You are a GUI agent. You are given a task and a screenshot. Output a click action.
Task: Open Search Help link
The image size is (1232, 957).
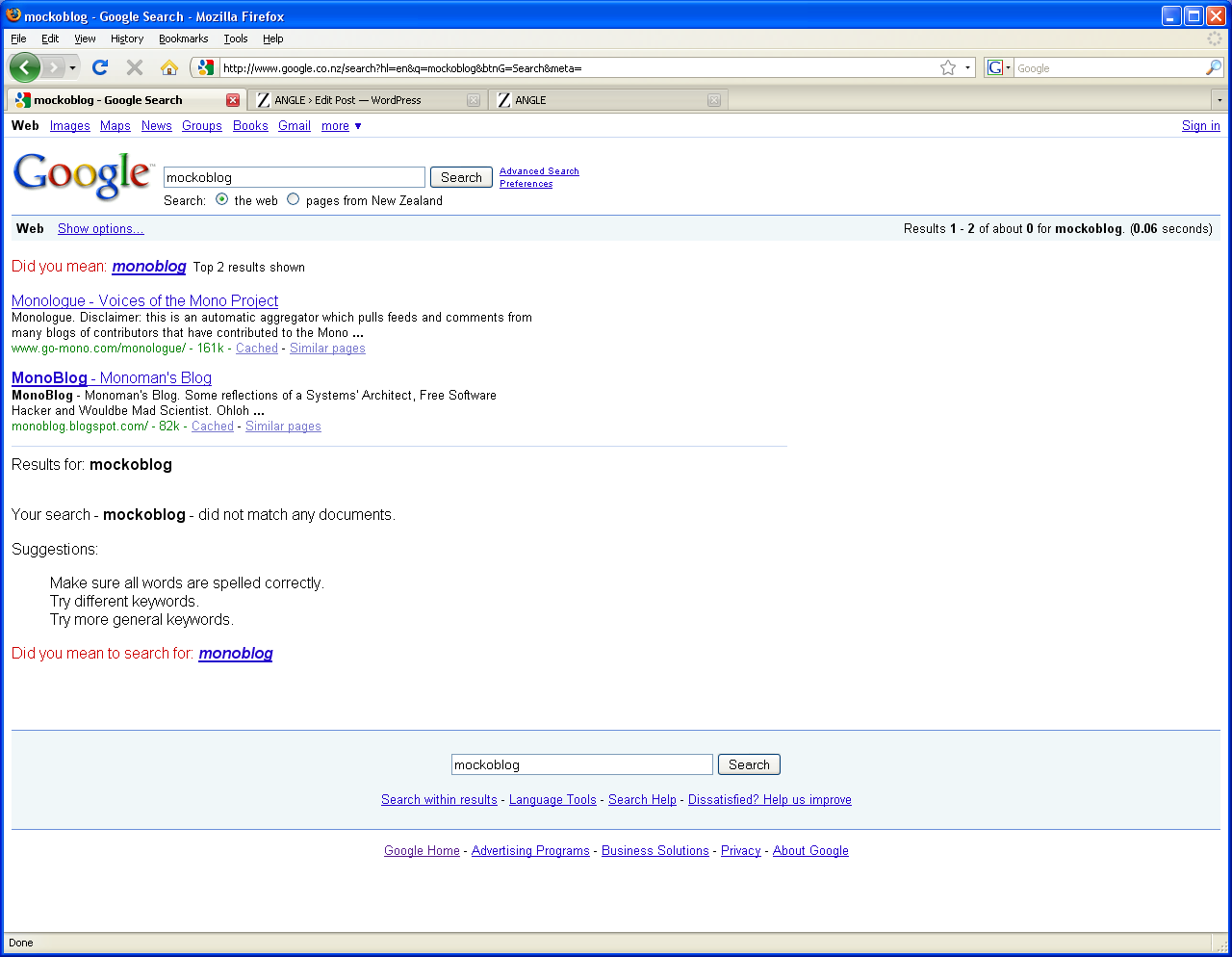642,800
